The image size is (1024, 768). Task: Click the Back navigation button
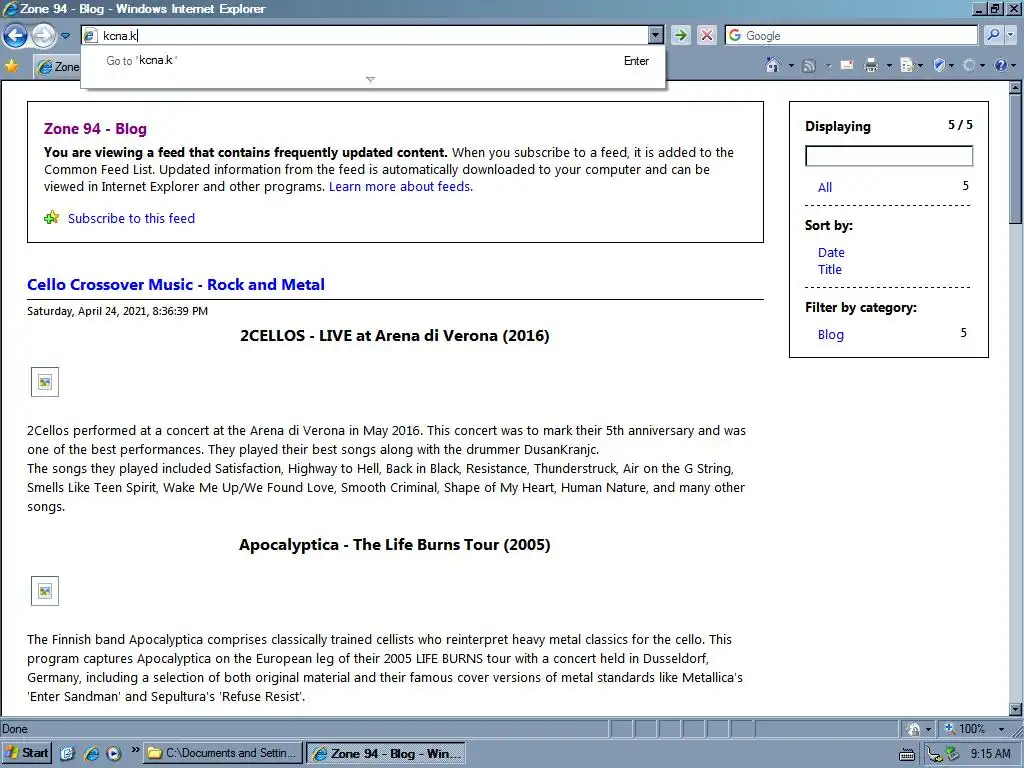point(15,35)
